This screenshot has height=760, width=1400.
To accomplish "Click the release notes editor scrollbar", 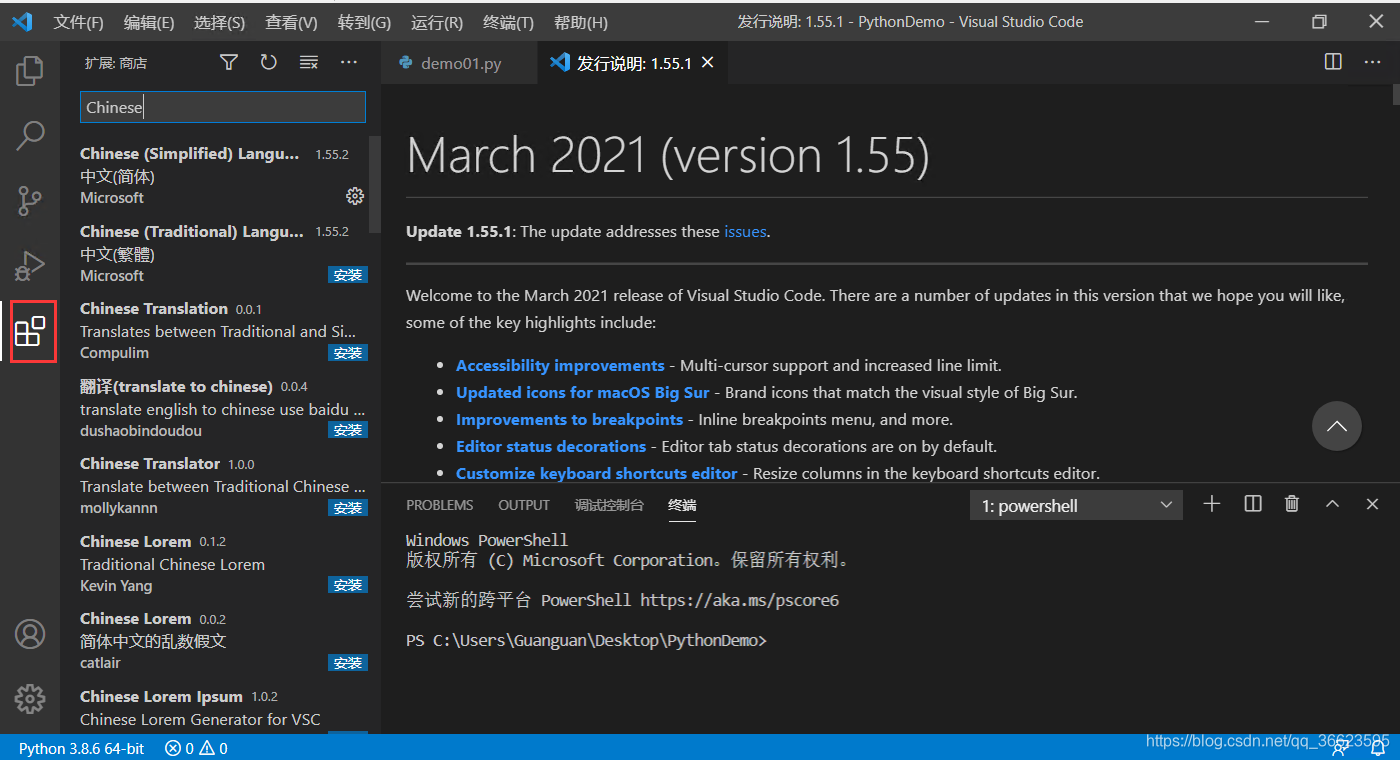I will pos(1396,95).
